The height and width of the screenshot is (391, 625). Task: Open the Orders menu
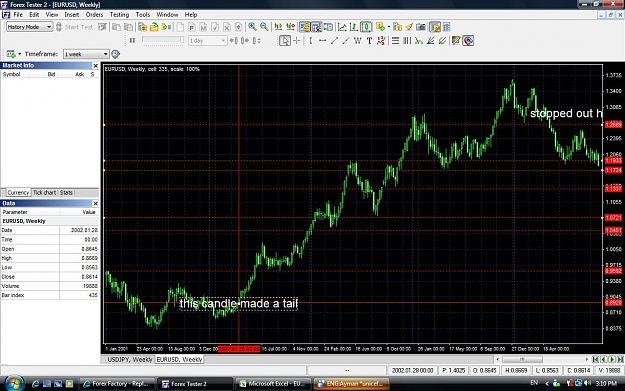[x=94, y=15]
